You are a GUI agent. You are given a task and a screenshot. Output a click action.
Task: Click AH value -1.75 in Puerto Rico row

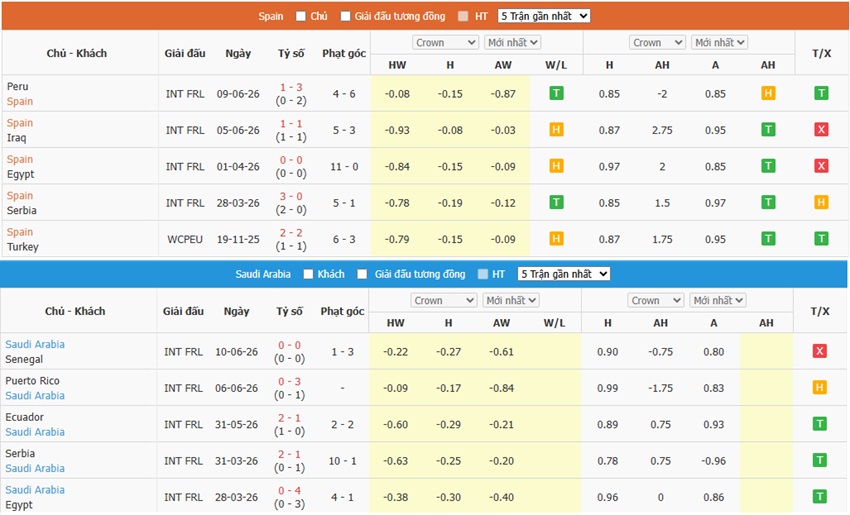coord(660,388)
